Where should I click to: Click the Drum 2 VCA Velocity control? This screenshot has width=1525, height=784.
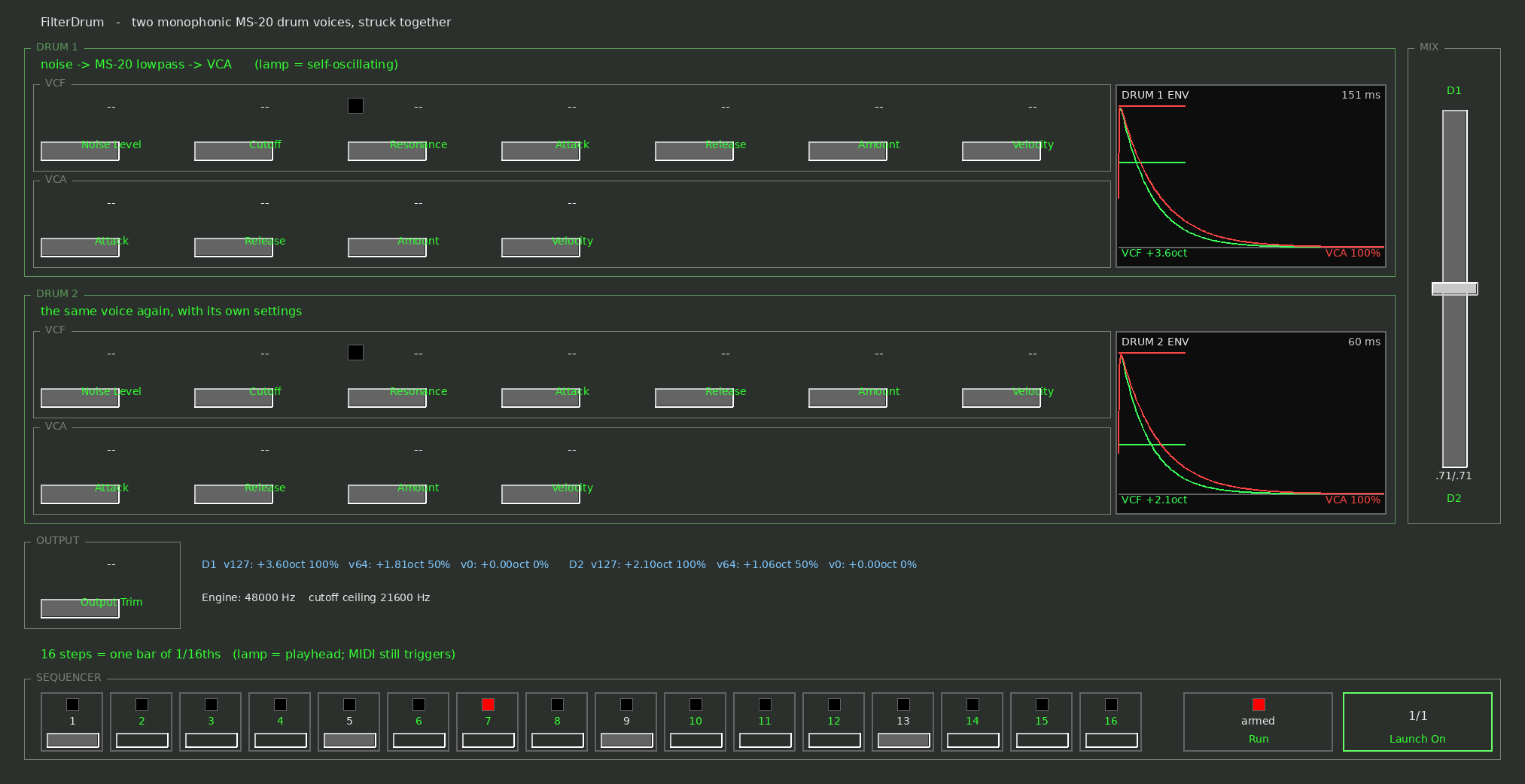pos(540,494)
